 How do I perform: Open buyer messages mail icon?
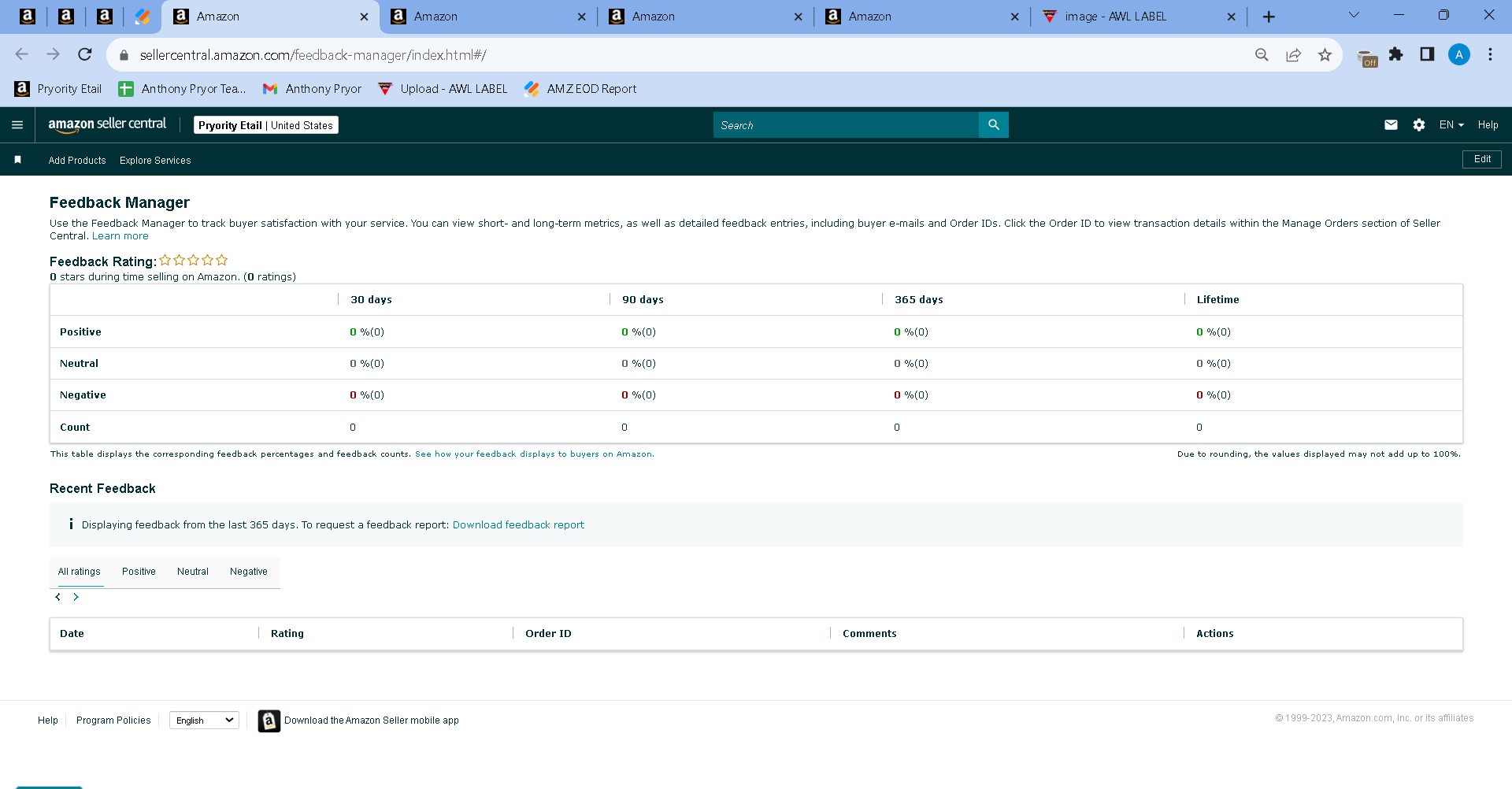click(1391, 125)
